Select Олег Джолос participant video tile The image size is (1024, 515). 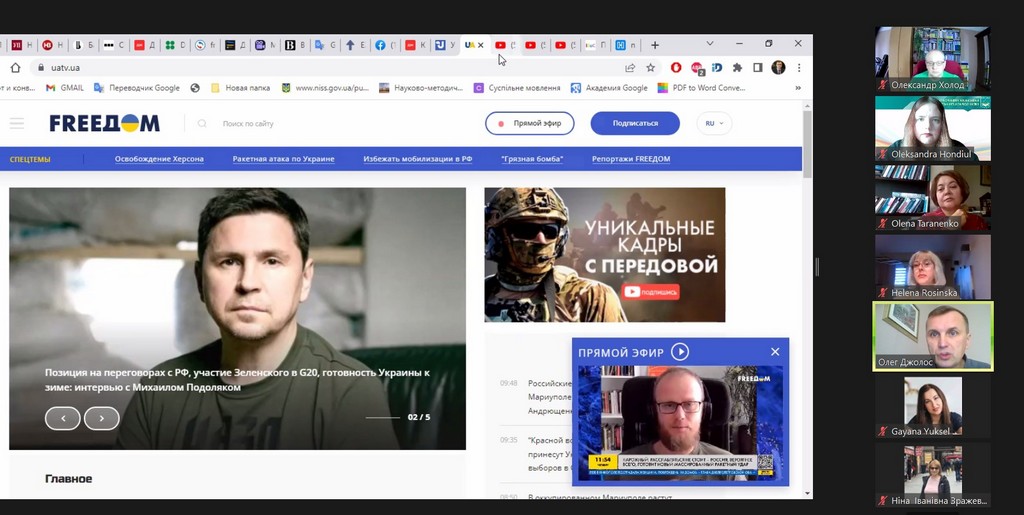coord(933,337)
